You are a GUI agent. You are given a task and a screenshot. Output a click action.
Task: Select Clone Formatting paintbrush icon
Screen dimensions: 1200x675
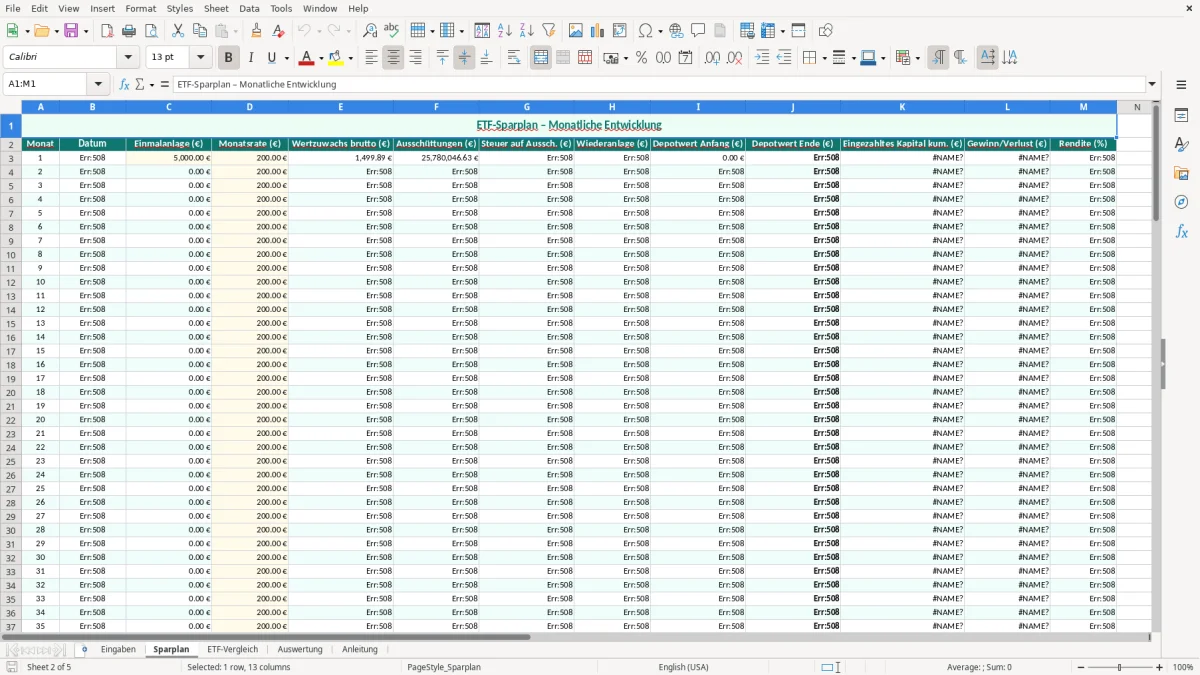(256, 31)
